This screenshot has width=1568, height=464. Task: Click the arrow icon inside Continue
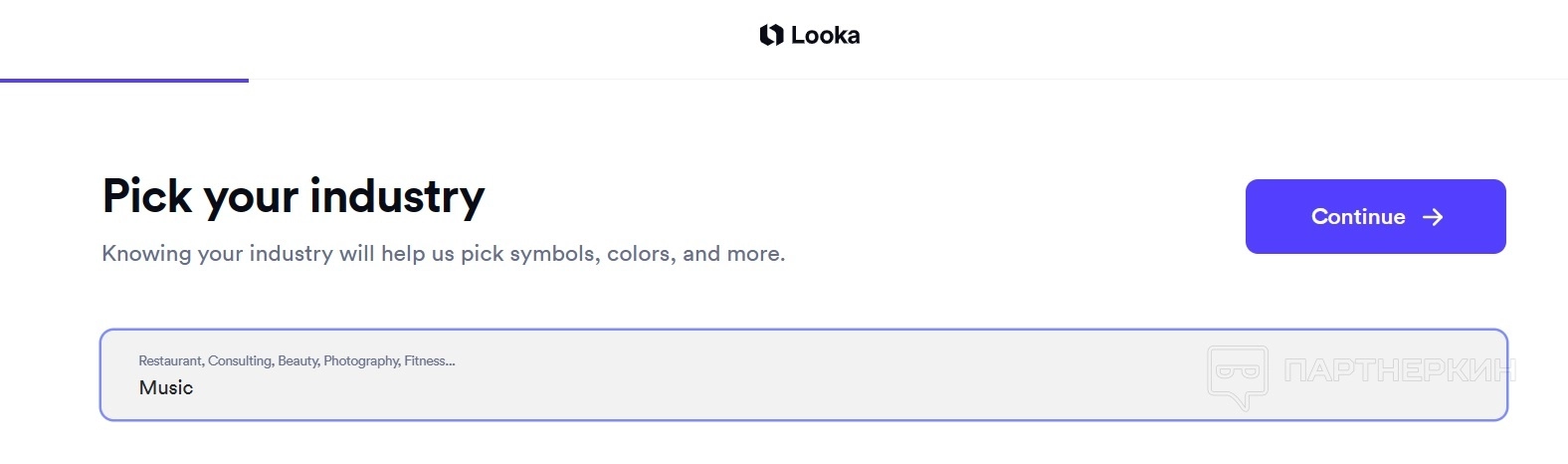[x=1433, y=217]
